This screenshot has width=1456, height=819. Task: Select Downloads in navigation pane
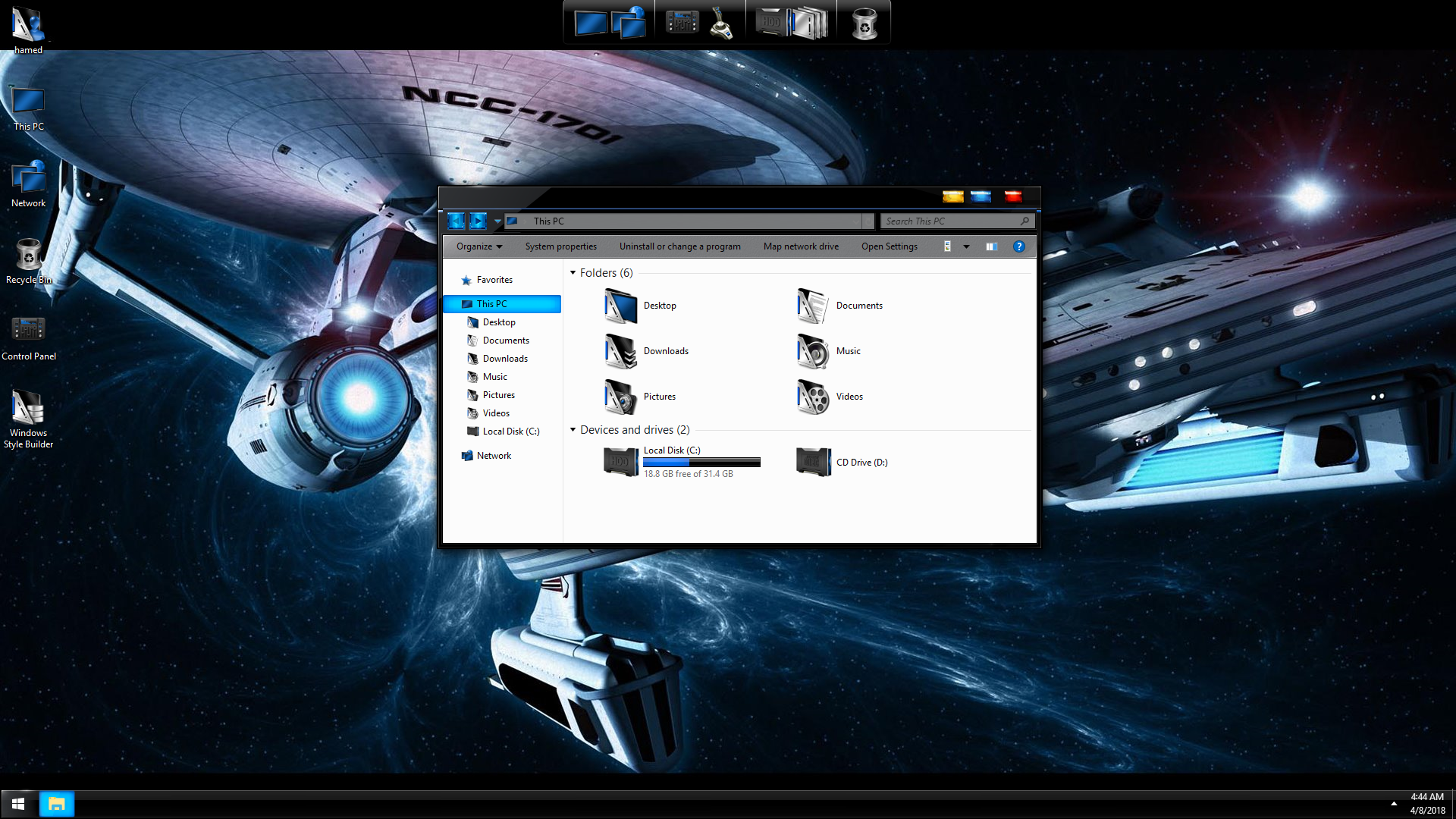tap(505, 359)
